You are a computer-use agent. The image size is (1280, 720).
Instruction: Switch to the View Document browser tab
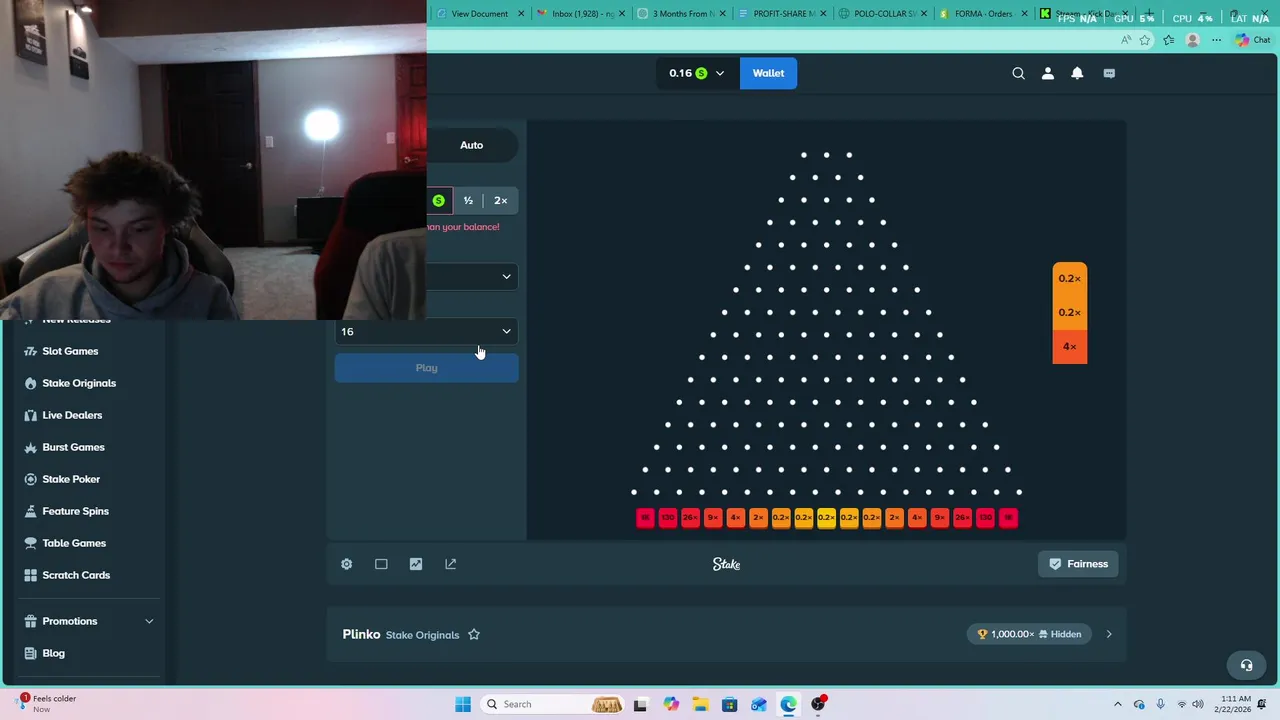click(x=480, y=14)
